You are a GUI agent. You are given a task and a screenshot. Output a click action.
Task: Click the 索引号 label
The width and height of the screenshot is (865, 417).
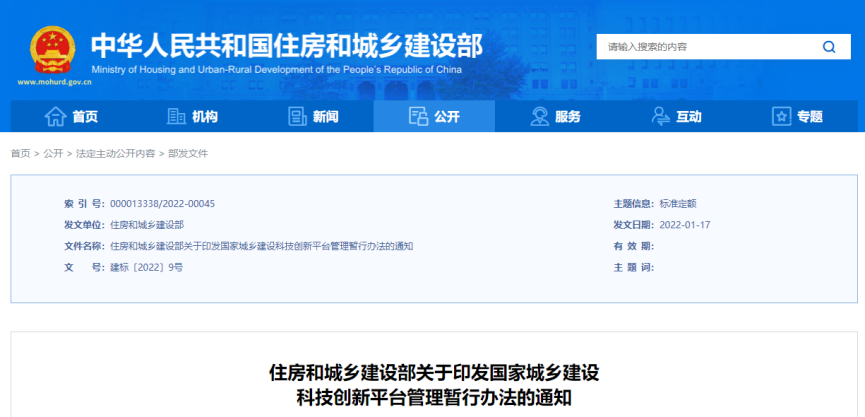click(84, 204)
